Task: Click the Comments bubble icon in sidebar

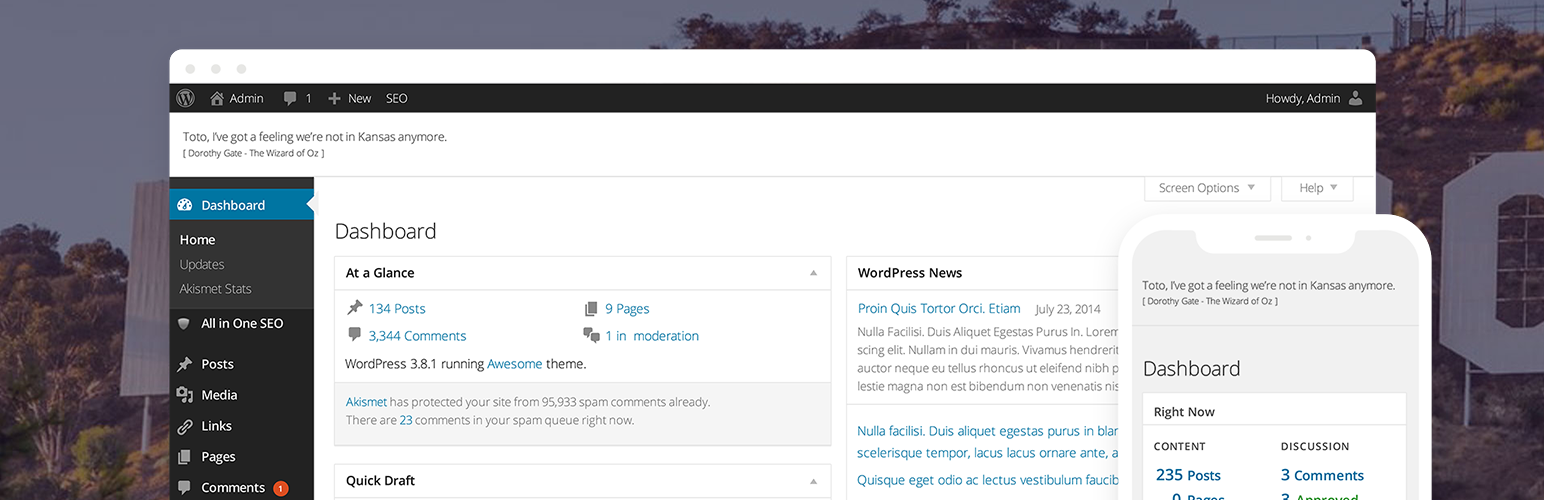Action: coord(184,487)
